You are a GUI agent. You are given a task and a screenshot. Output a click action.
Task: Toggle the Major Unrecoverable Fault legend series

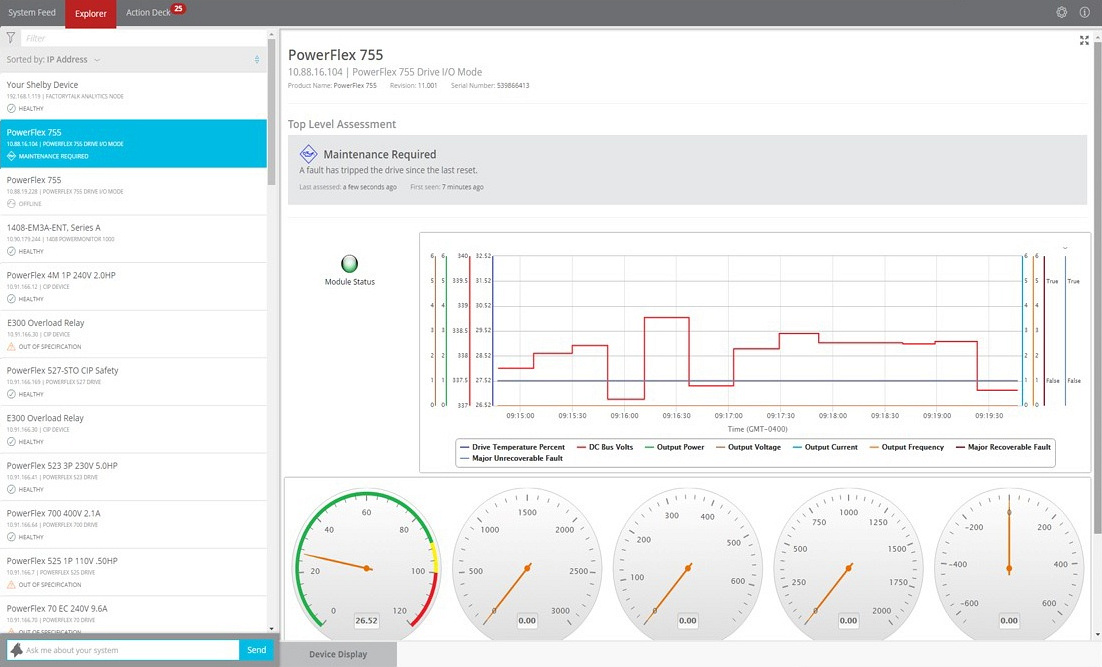pos(512,458)
